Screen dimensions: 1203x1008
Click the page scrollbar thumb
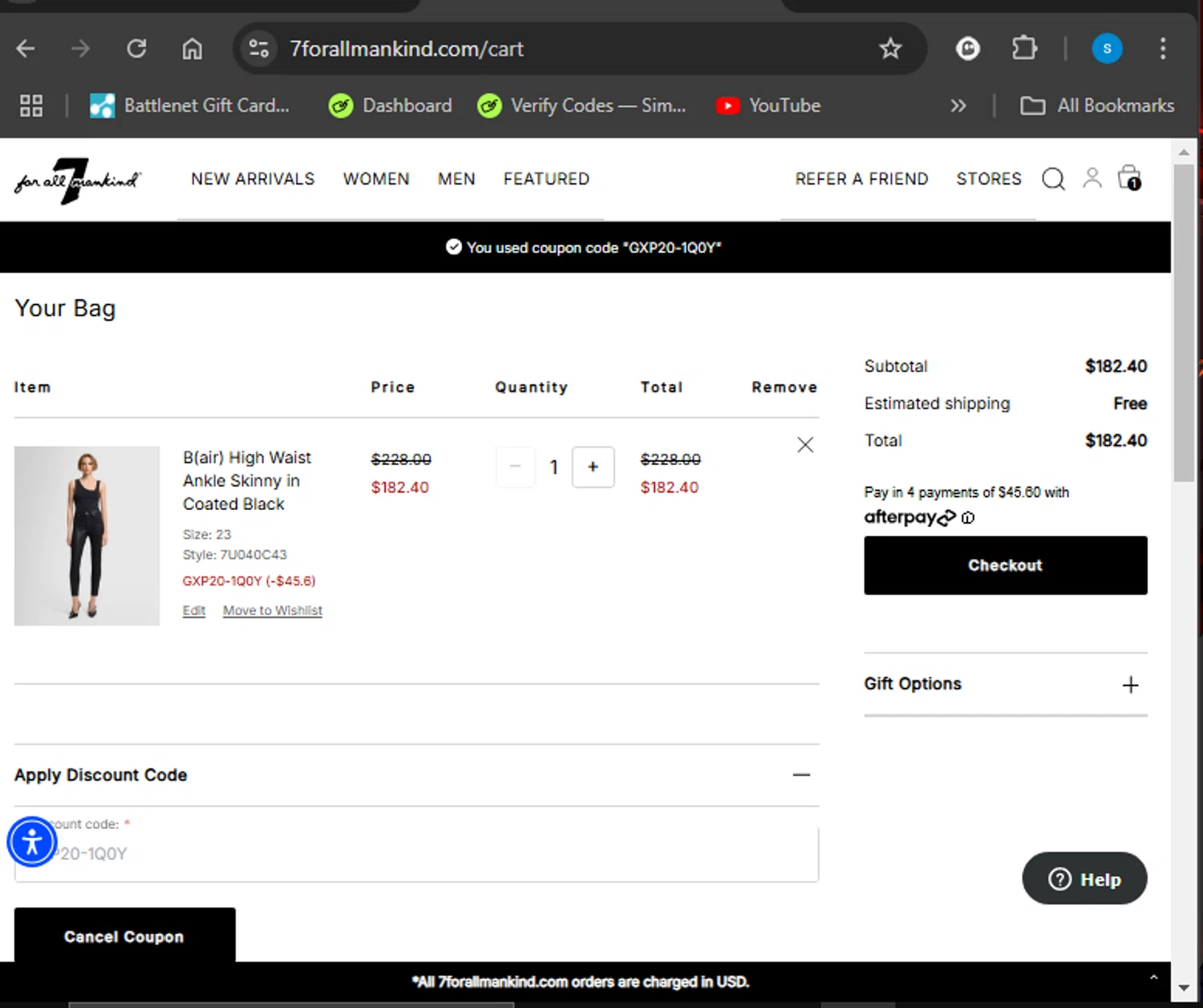(x=1184, y=322)
